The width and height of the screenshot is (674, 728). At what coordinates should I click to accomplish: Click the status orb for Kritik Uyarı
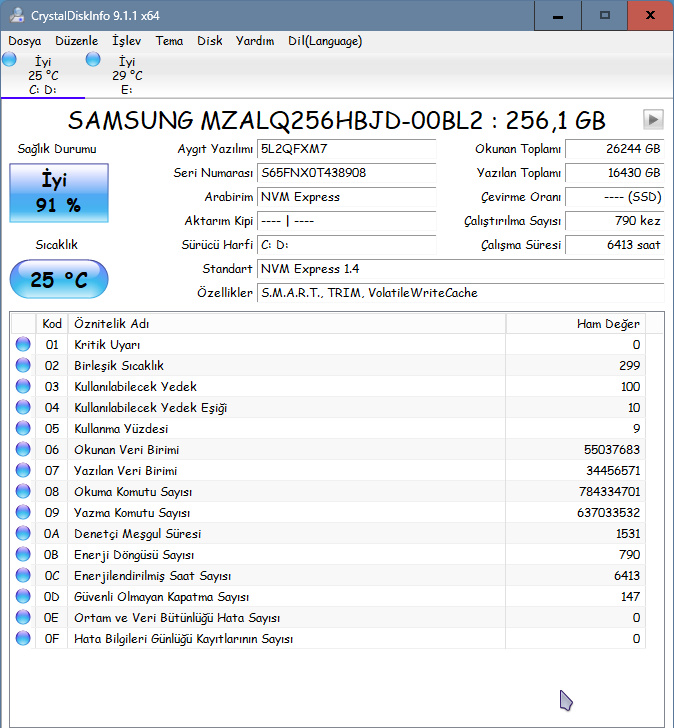[23, 344]
